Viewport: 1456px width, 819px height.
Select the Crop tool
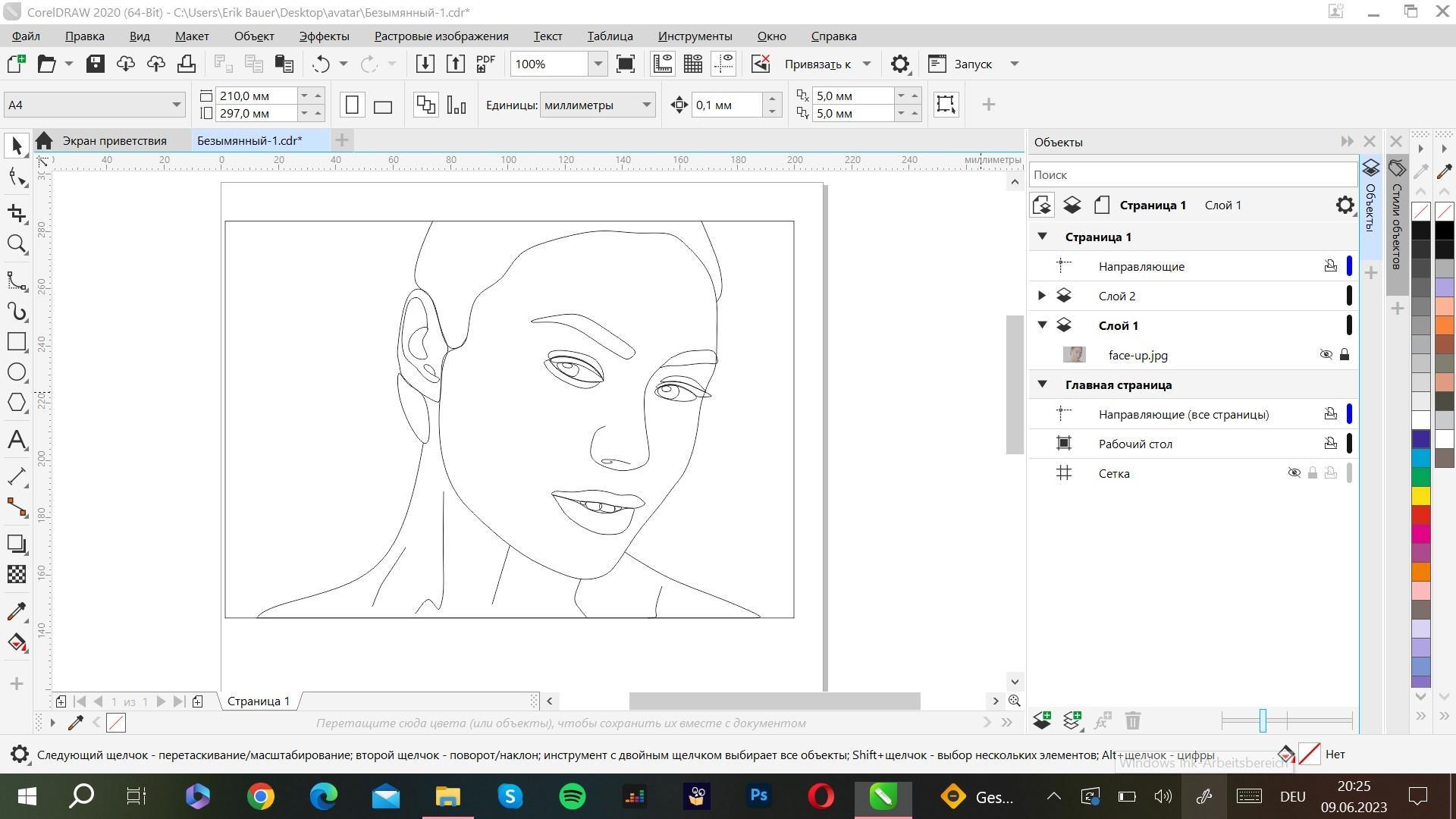point(17,213)
